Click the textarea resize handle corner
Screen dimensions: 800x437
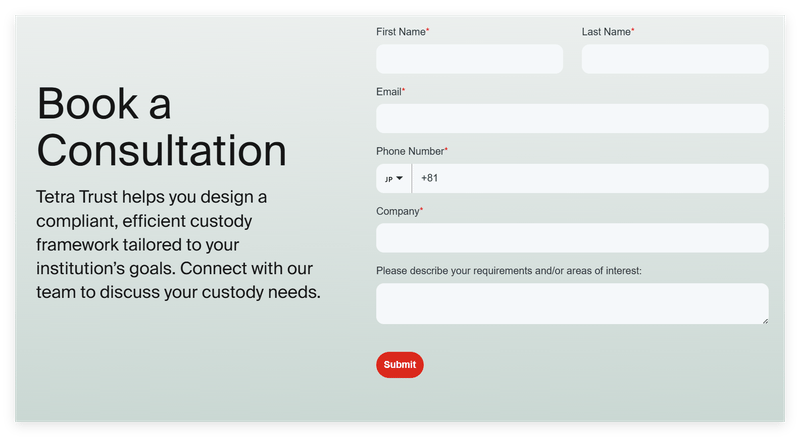(765, 321)
